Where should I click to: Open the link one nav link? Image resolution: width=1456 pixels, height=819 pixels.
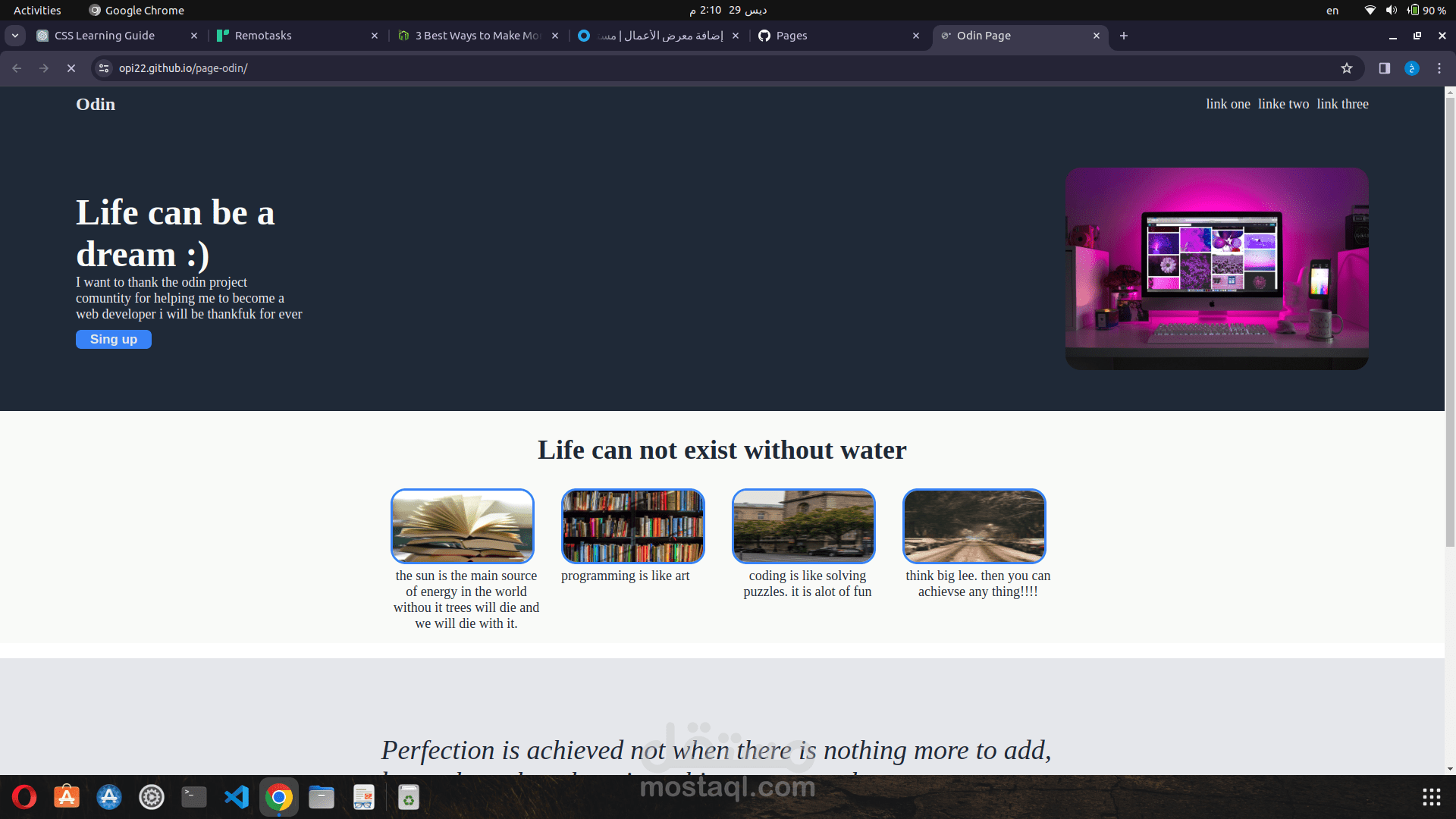(x=1228, y=104)
